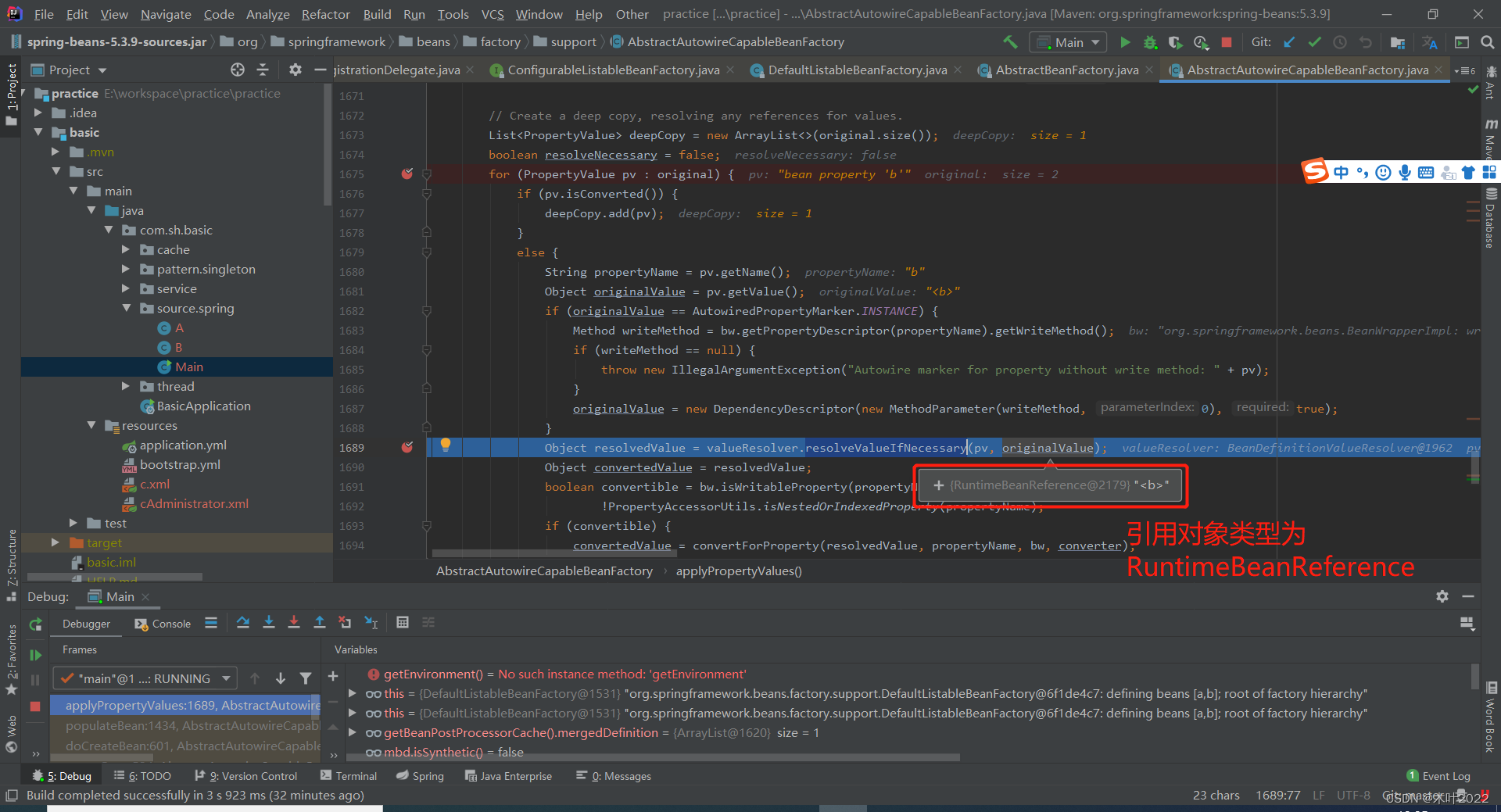
Task: Click the Git rollback icon
Action: click(x=1365, y=42)
